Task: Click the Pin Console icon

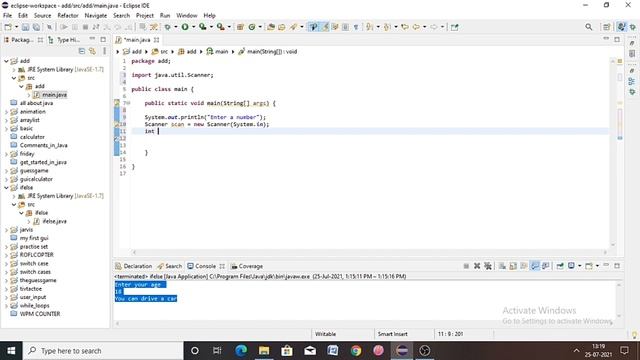Action: point(560,266)
